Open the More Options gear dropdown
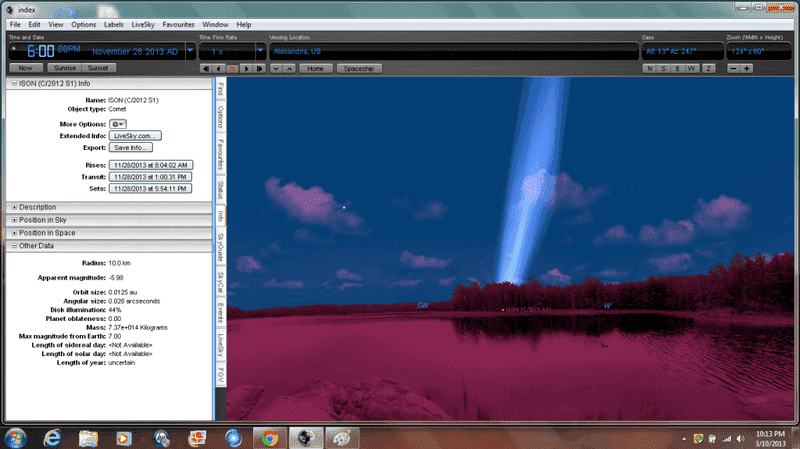The image size is (800, 449). [x=118, y=124]
